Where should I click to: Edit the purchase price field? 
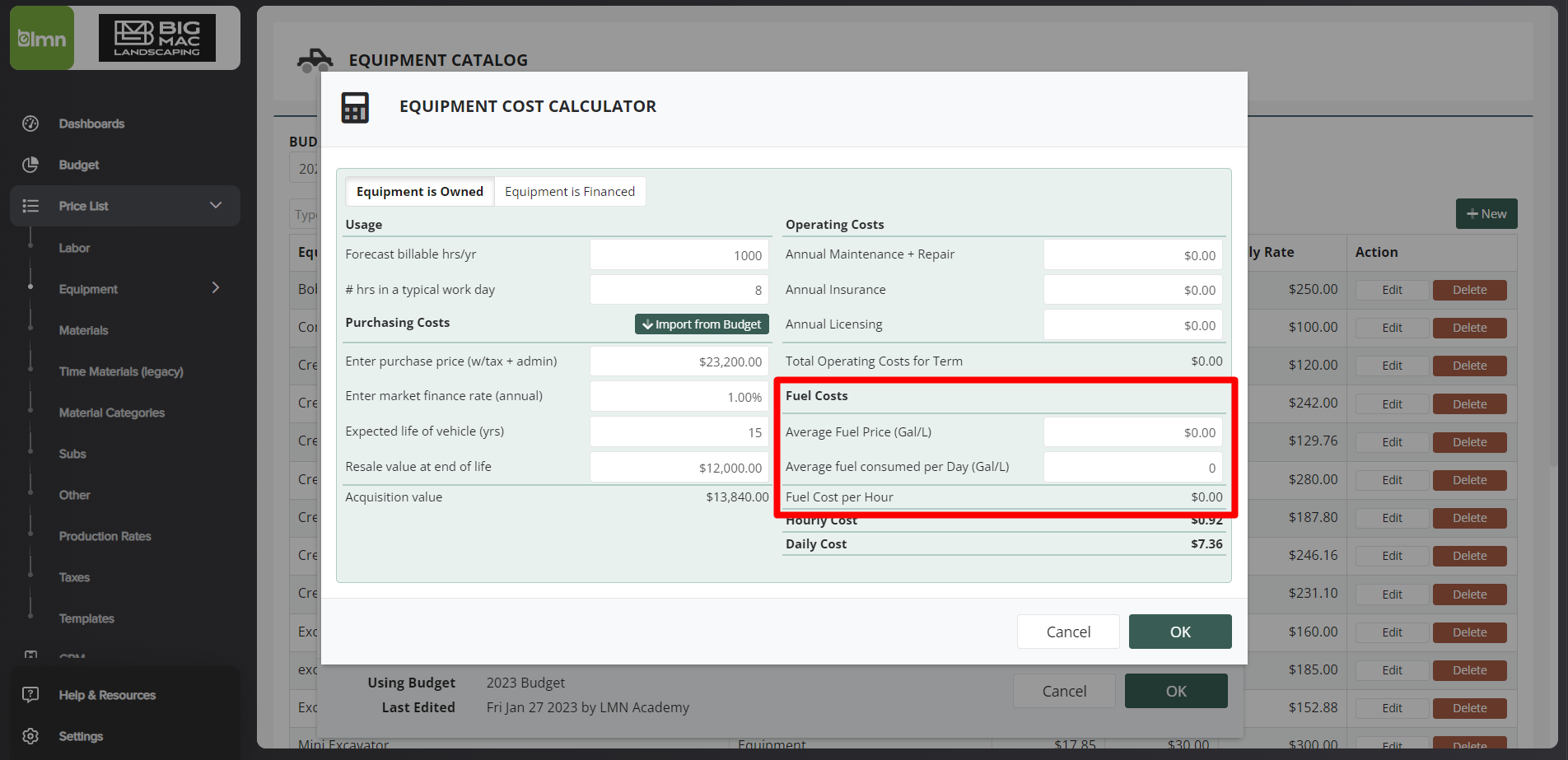(x=679, y=361)
